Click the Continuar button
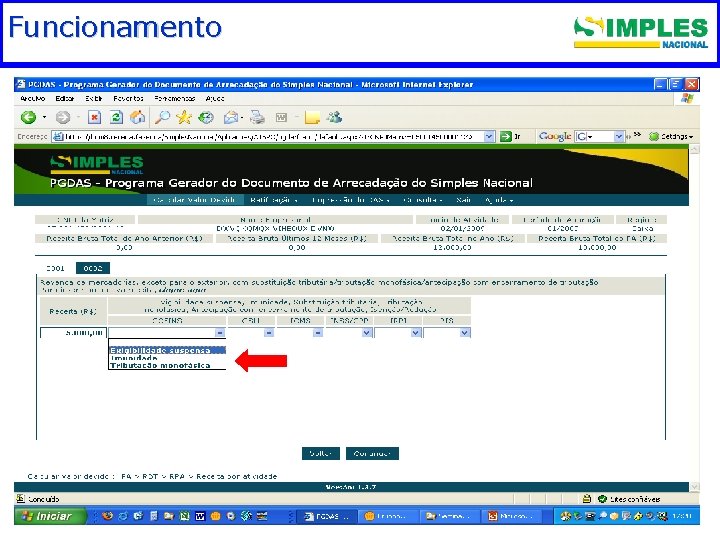720x540 pixels. pyautogui.click(x=372, y=453)
